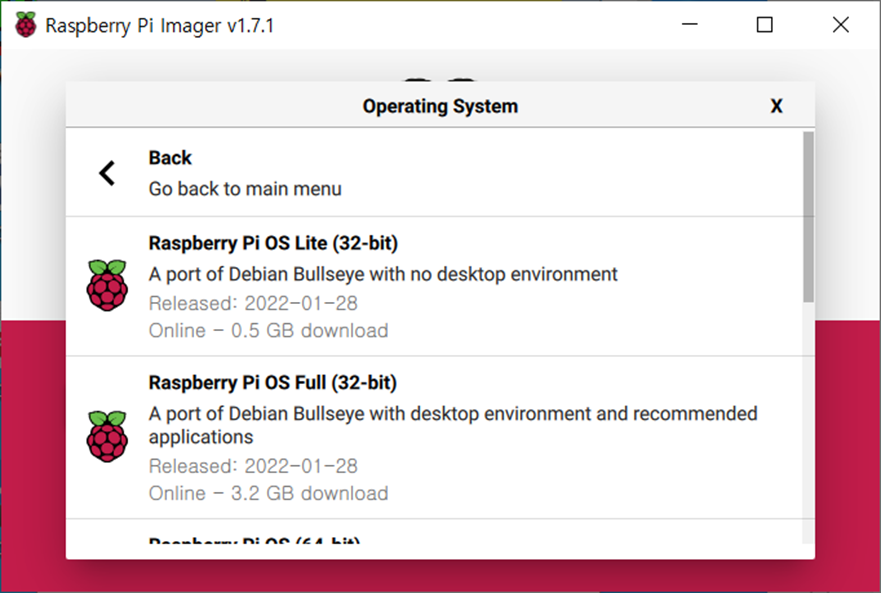This screenshot has width=881, height=593.
Task: Click the Released date under OS Full
Action: 253,466
